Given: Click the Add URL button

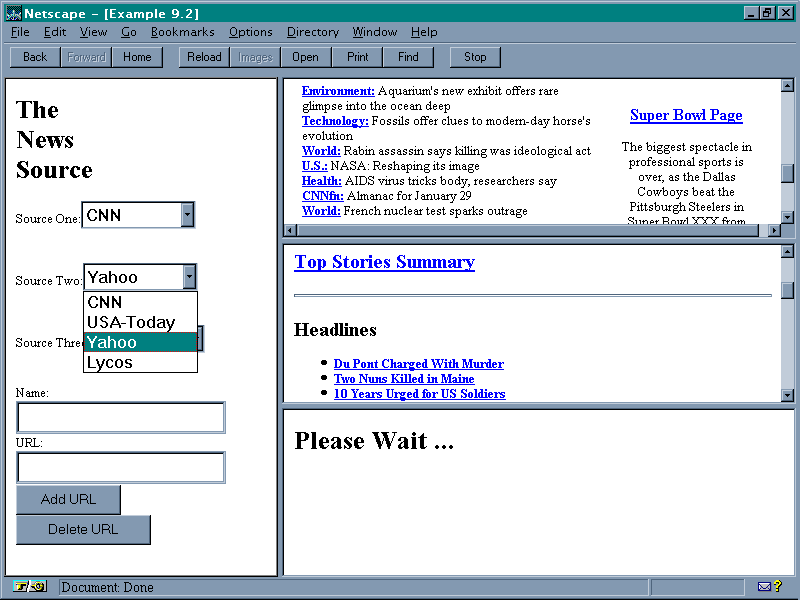Looking at the screenshot, I should pos(68,500).
